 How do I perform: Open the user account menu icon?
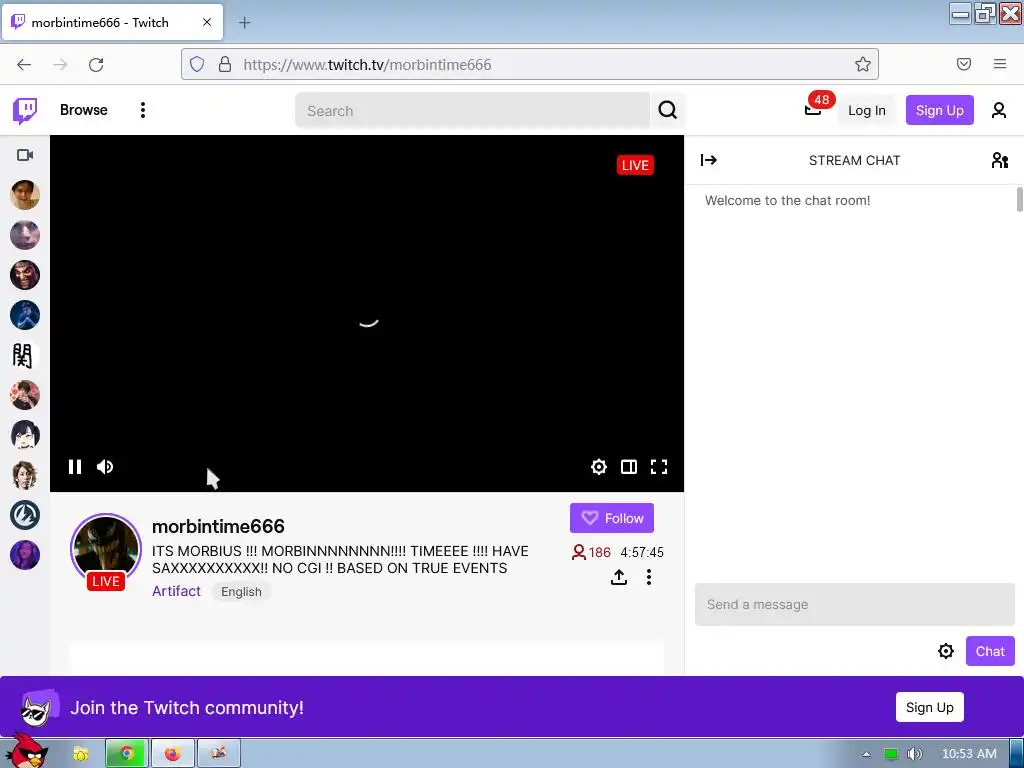pyautogui.click(x=999, y=110)
